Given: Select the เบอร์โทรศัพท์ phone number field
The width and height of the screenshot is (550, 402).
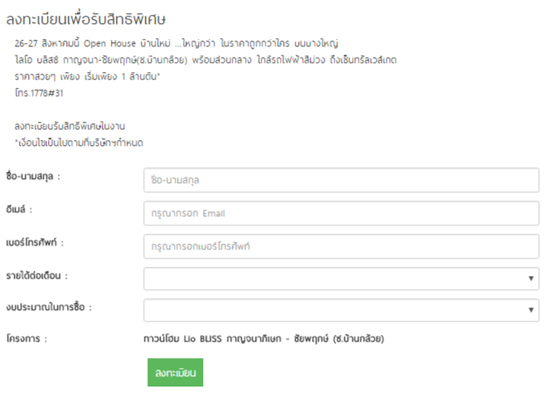Looking at the screenshot, I should [341, 246].
